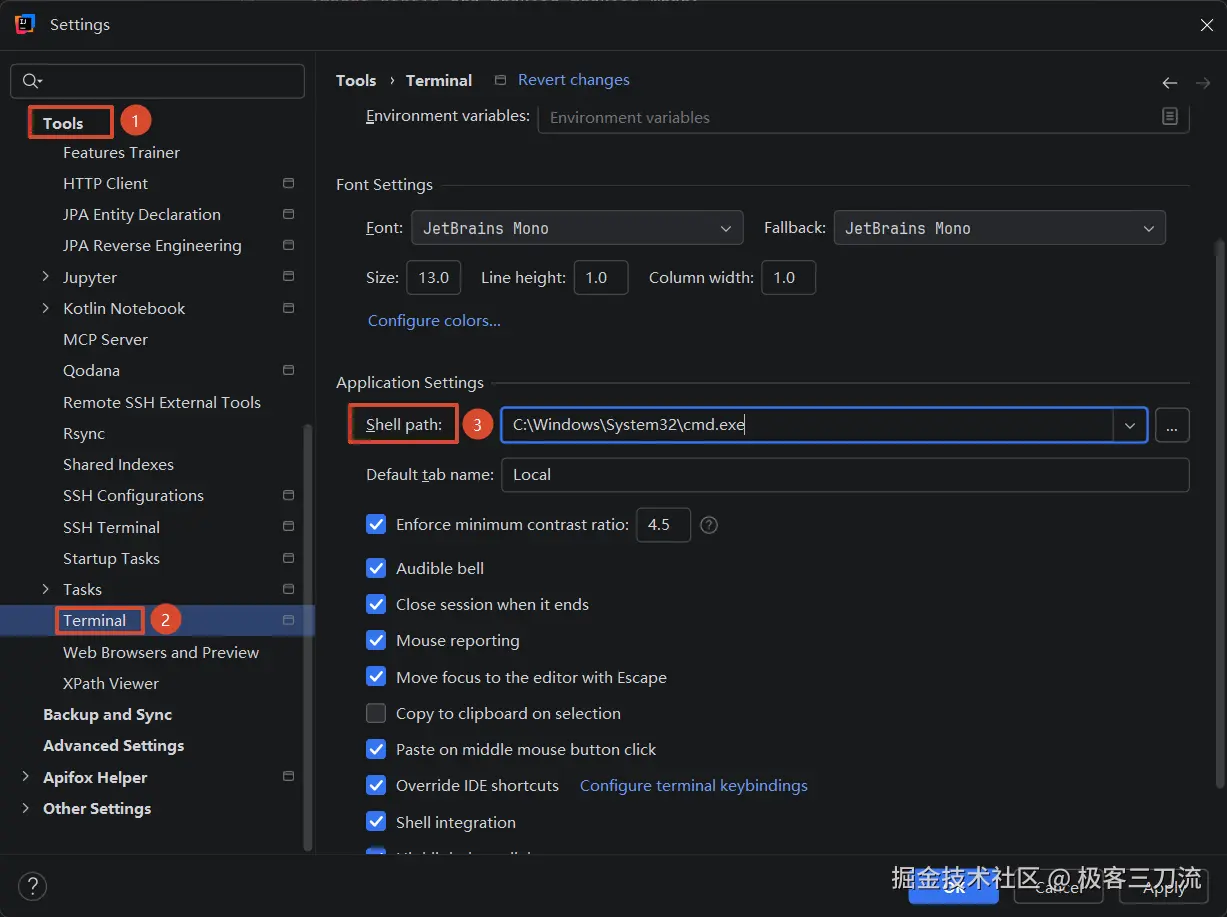Toggle Close session when it ends

tap(376, 604)
